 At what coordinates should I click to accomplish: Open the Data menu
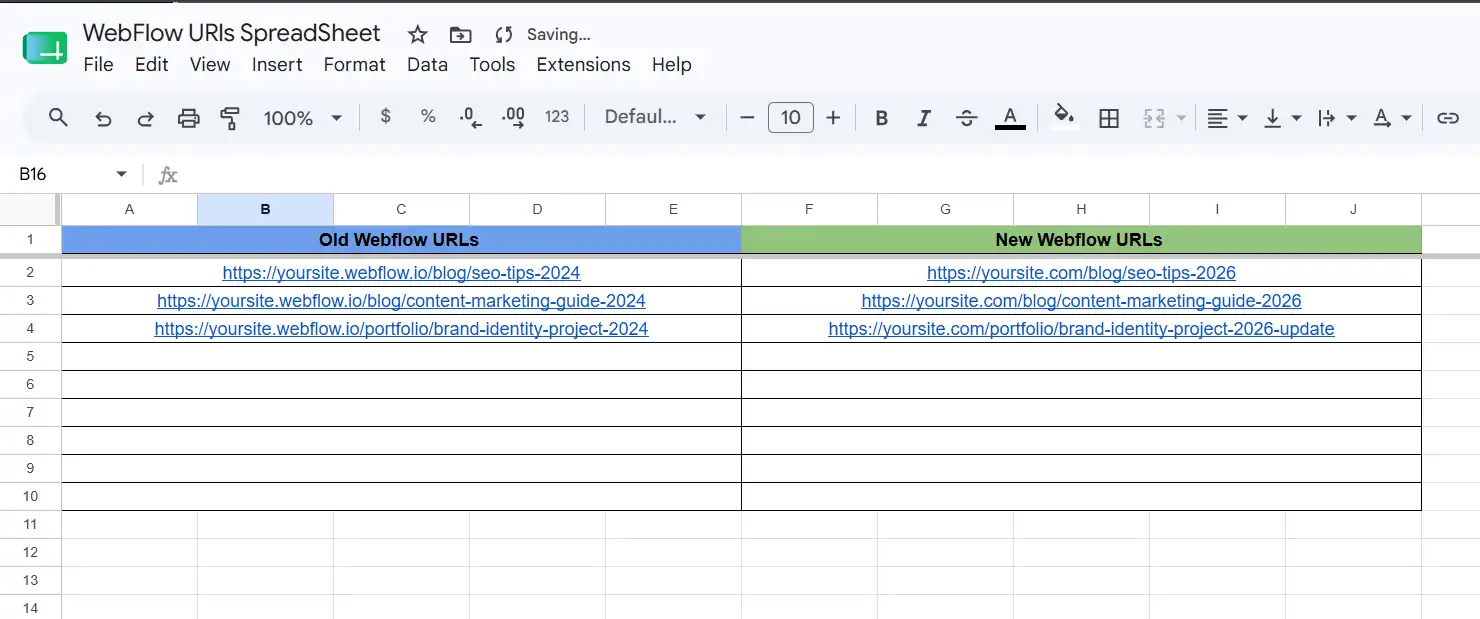pos(427,64)
